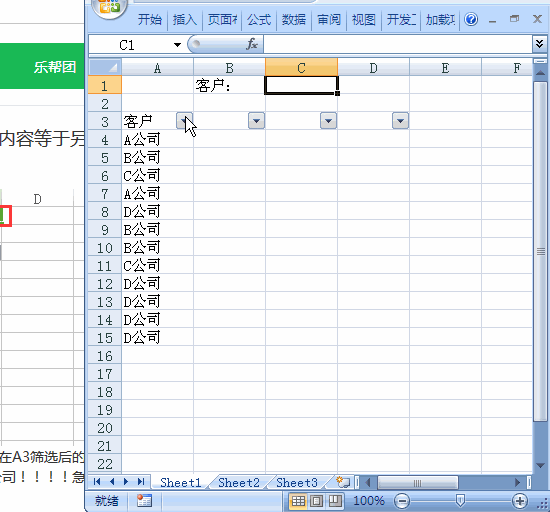Open the filter dropdown in cell D3
The height and width of the screenshot is (512, 550).
400,121
